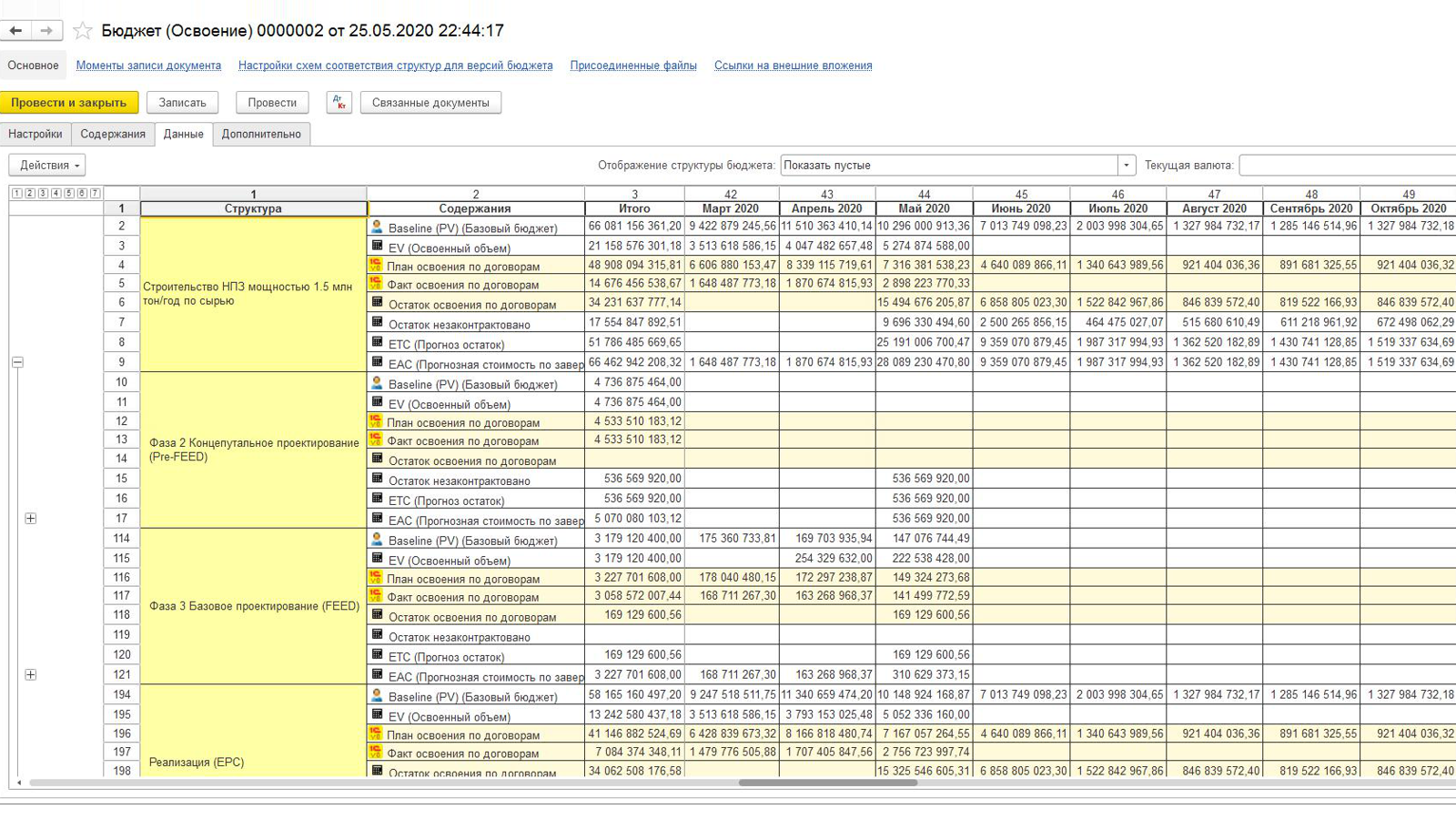Select cell Строительство НПЗ мощностью 1.5 млн

tap(253, 294)
